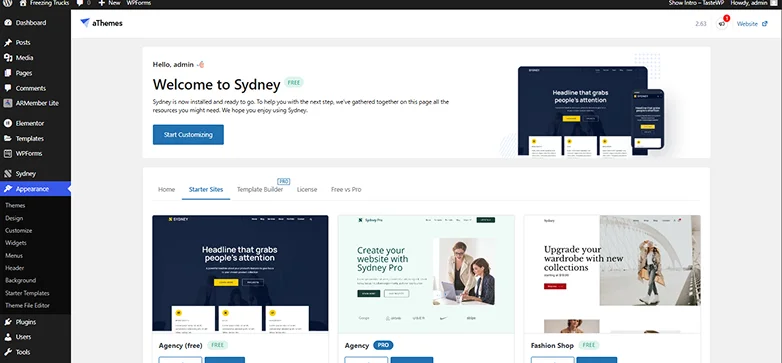Open the Theme File Editor item
The width and height of the screenshot is (782, 363).
(27, 306)
